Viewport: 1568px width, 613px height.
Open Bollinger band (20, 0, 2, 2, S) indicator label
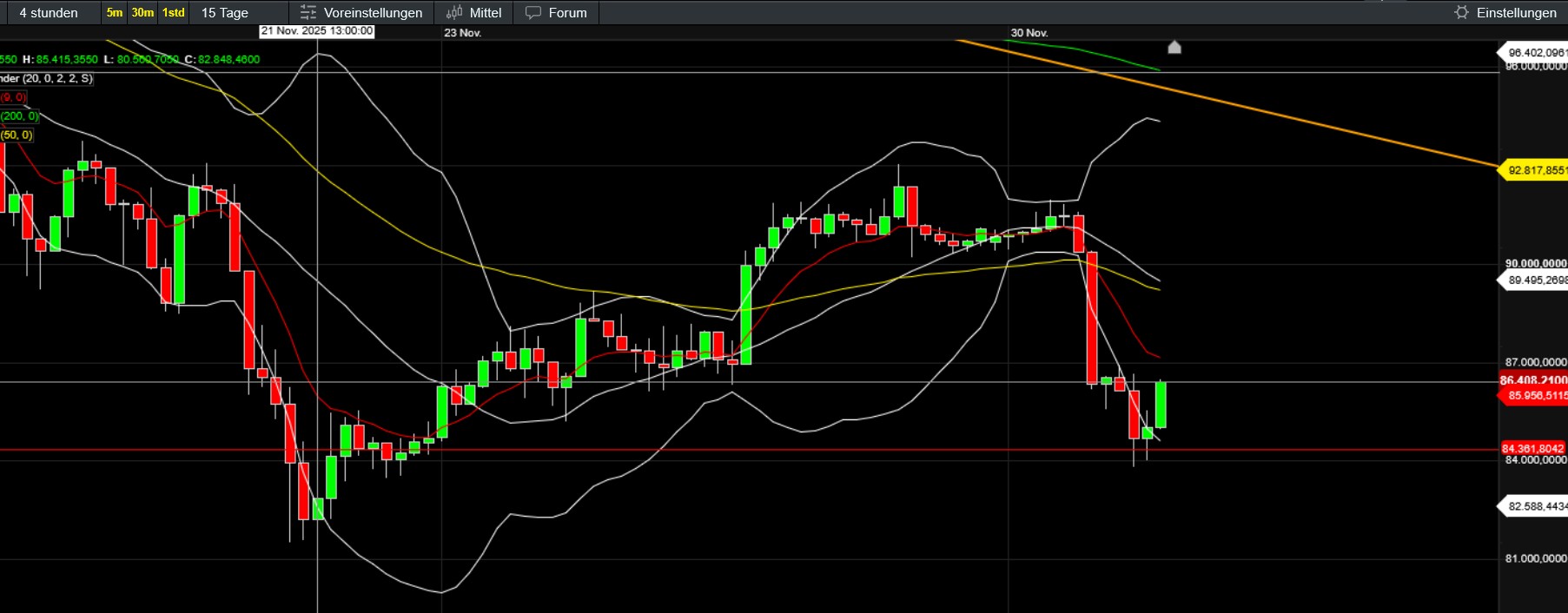tap(48, 78)
